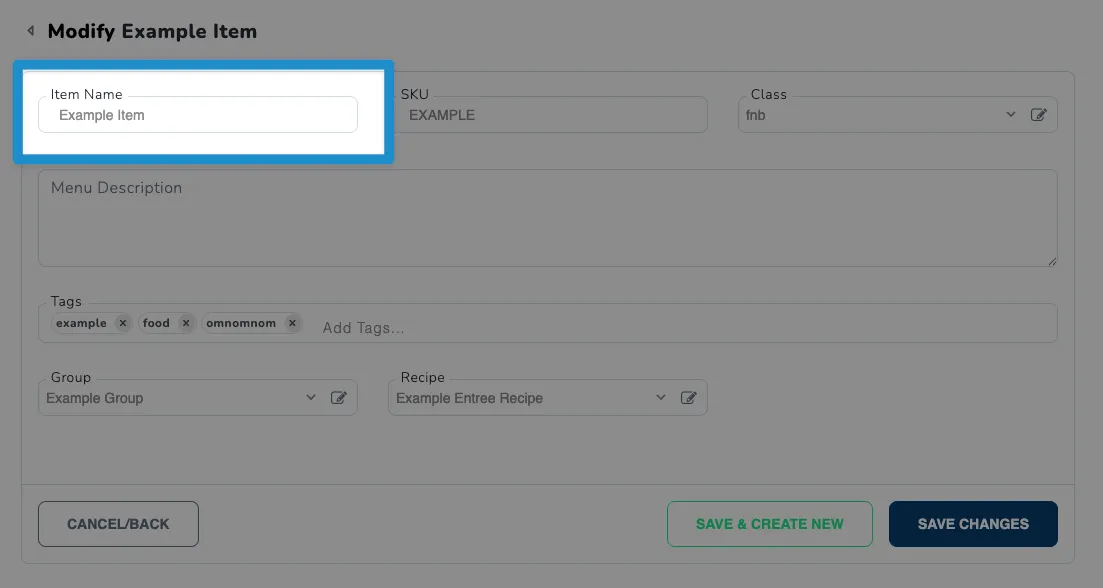1103x588 pixels.
Task: Click Save & Create New
Action: [770, 524]
